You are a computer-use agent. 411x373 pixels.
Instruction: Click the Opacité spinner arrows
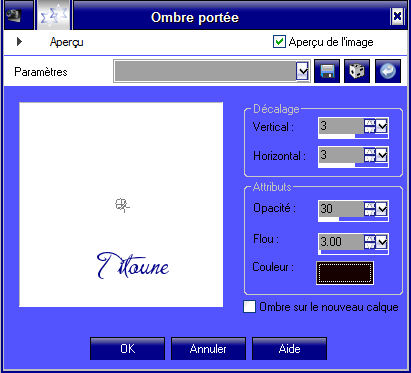[x=370, y=209]
